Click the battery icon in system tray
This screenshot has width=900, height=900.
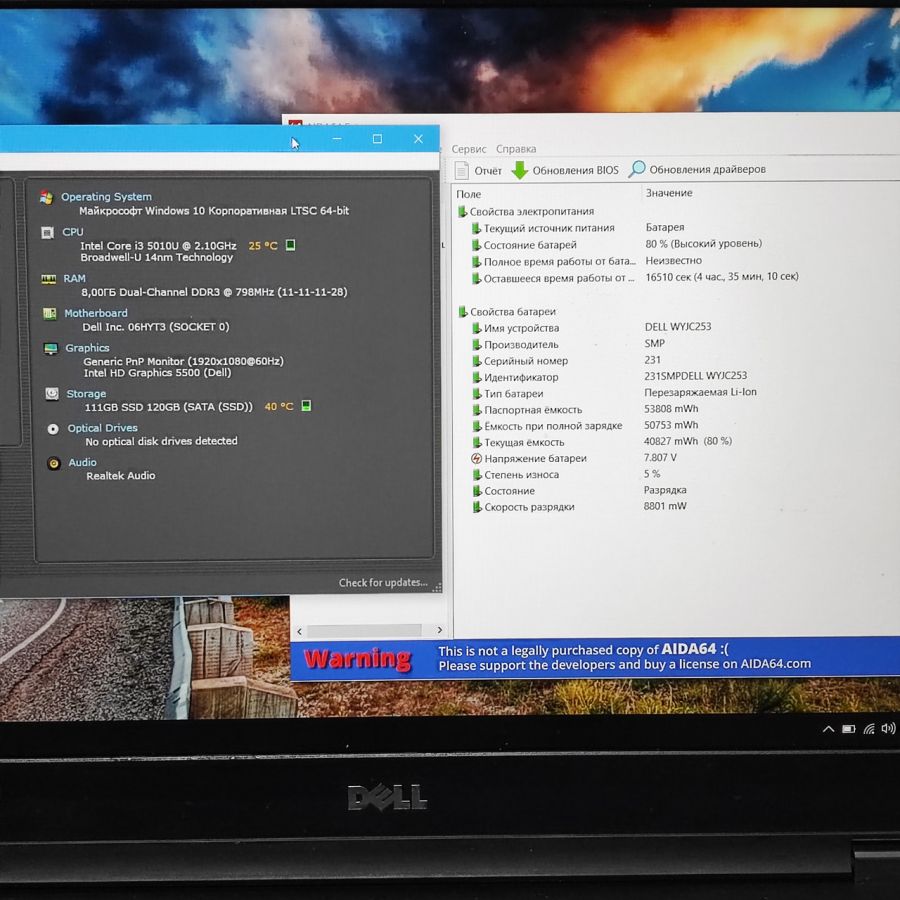(848, 730)
